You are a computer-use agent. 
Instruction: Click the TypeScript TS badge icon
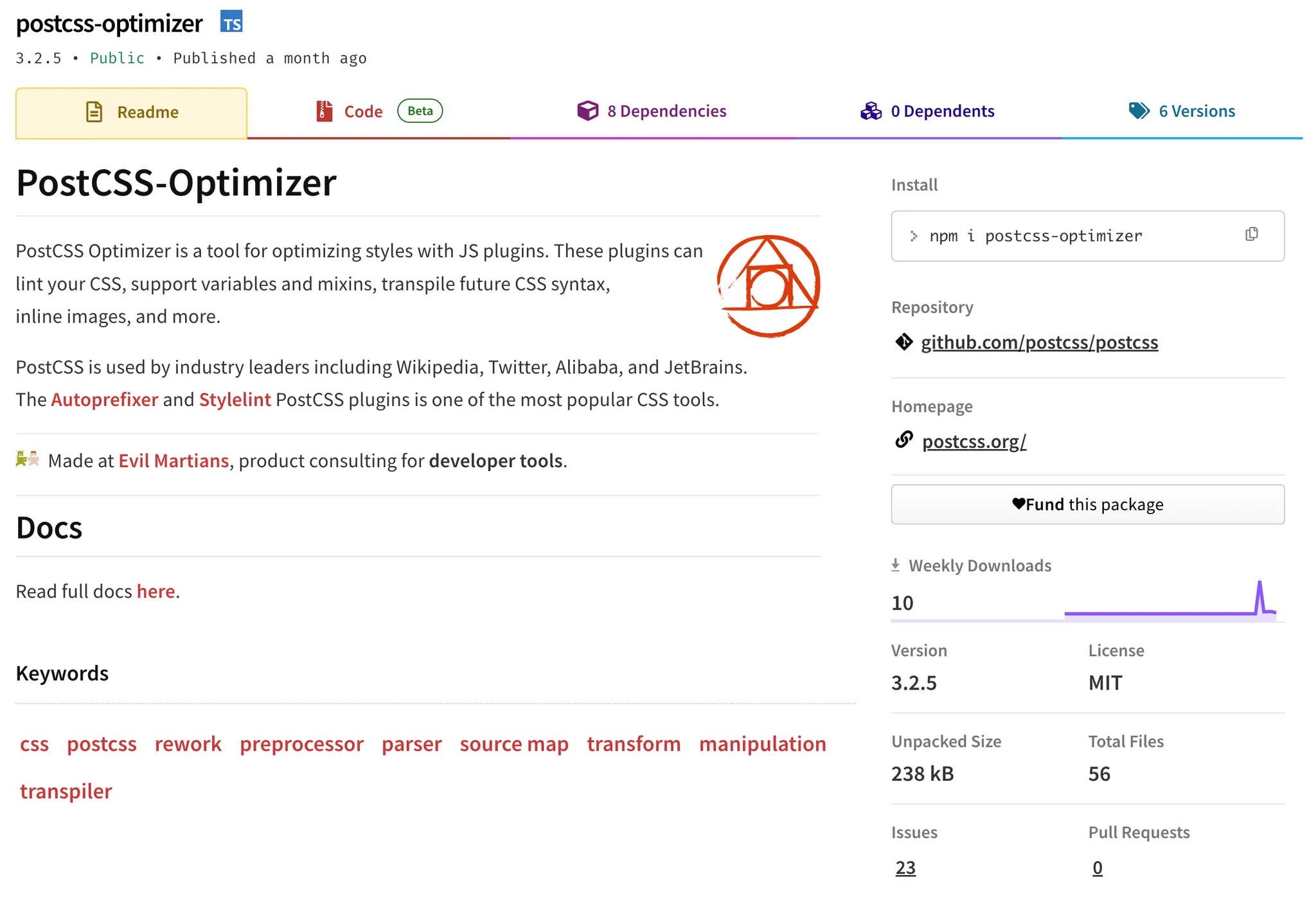(x=231, y=23)
